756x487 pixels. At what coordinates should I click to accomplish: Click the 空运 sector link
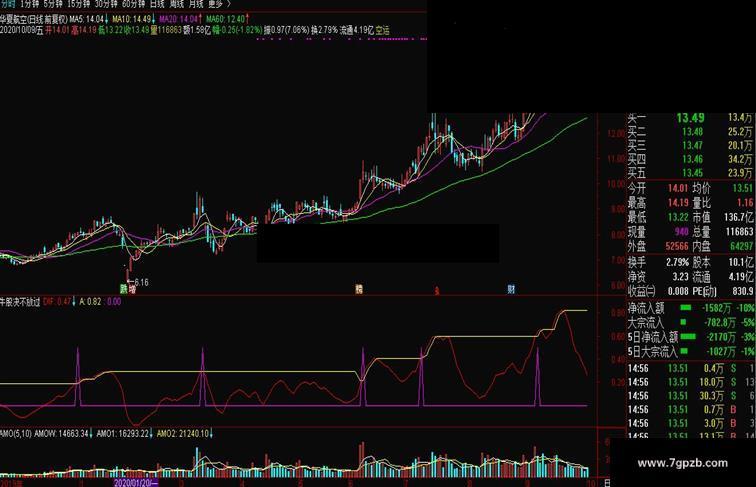pyautogui.click(x=382, y=30)
